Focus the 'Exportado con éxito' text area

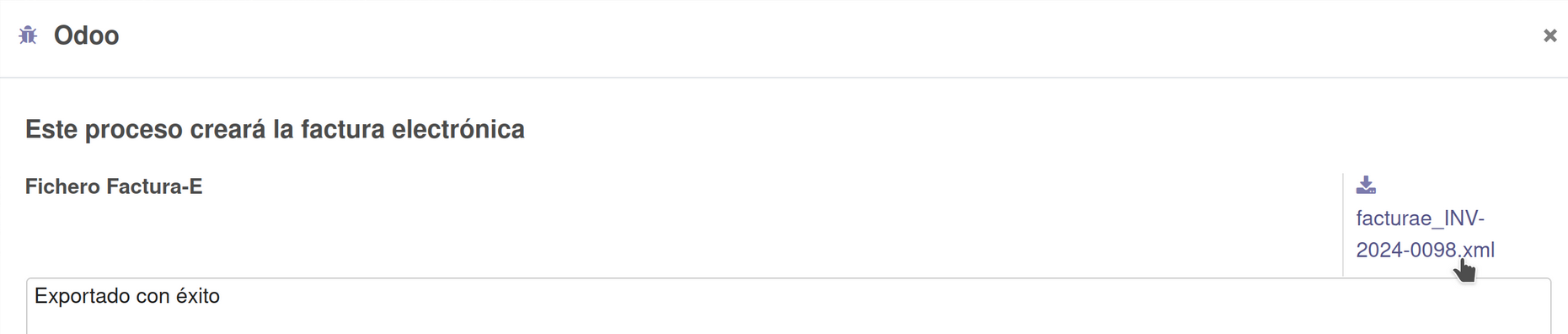788,306
